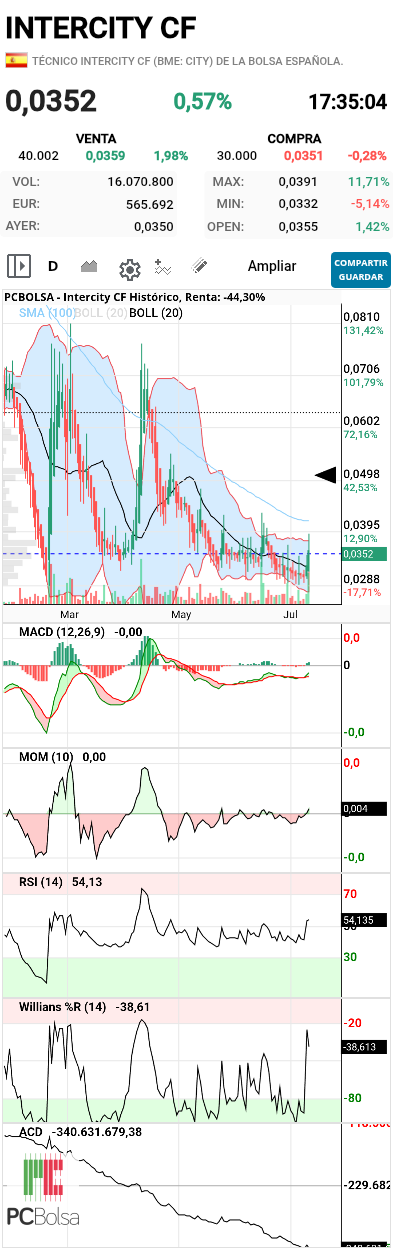Add indicator with the plus-line icon
The height and width of the screenshot is (1248, 393).
coord(164,267)
